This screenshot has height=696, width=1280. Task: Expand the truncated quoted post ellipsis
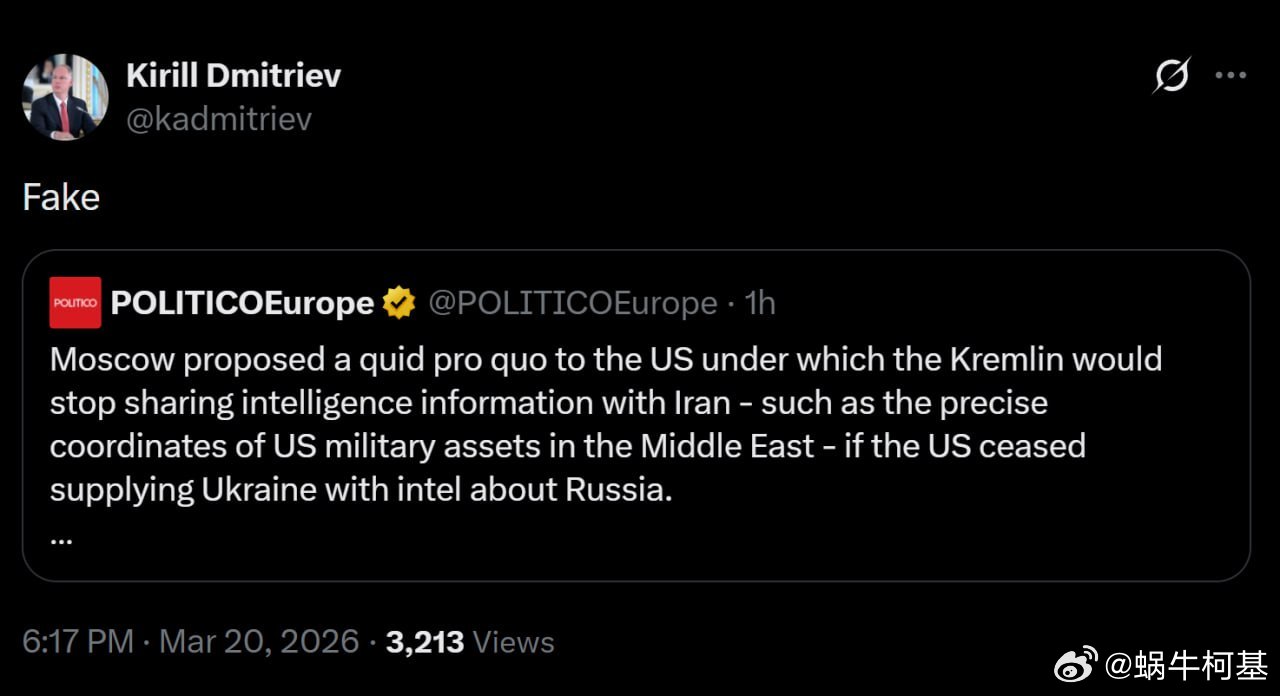61,537
